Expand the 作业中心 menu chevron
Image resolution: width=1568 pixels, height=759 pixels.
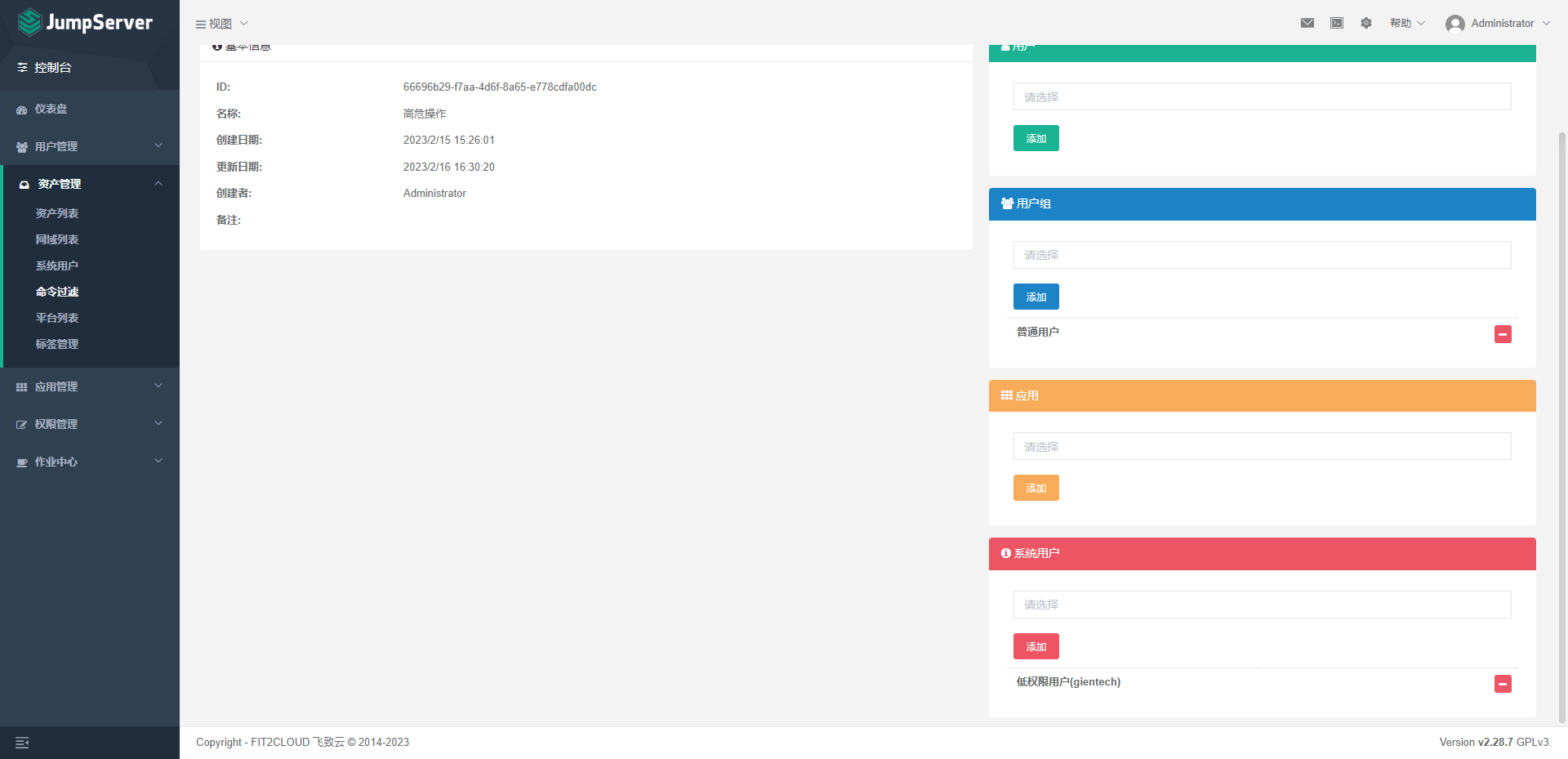tap(158, 461)
